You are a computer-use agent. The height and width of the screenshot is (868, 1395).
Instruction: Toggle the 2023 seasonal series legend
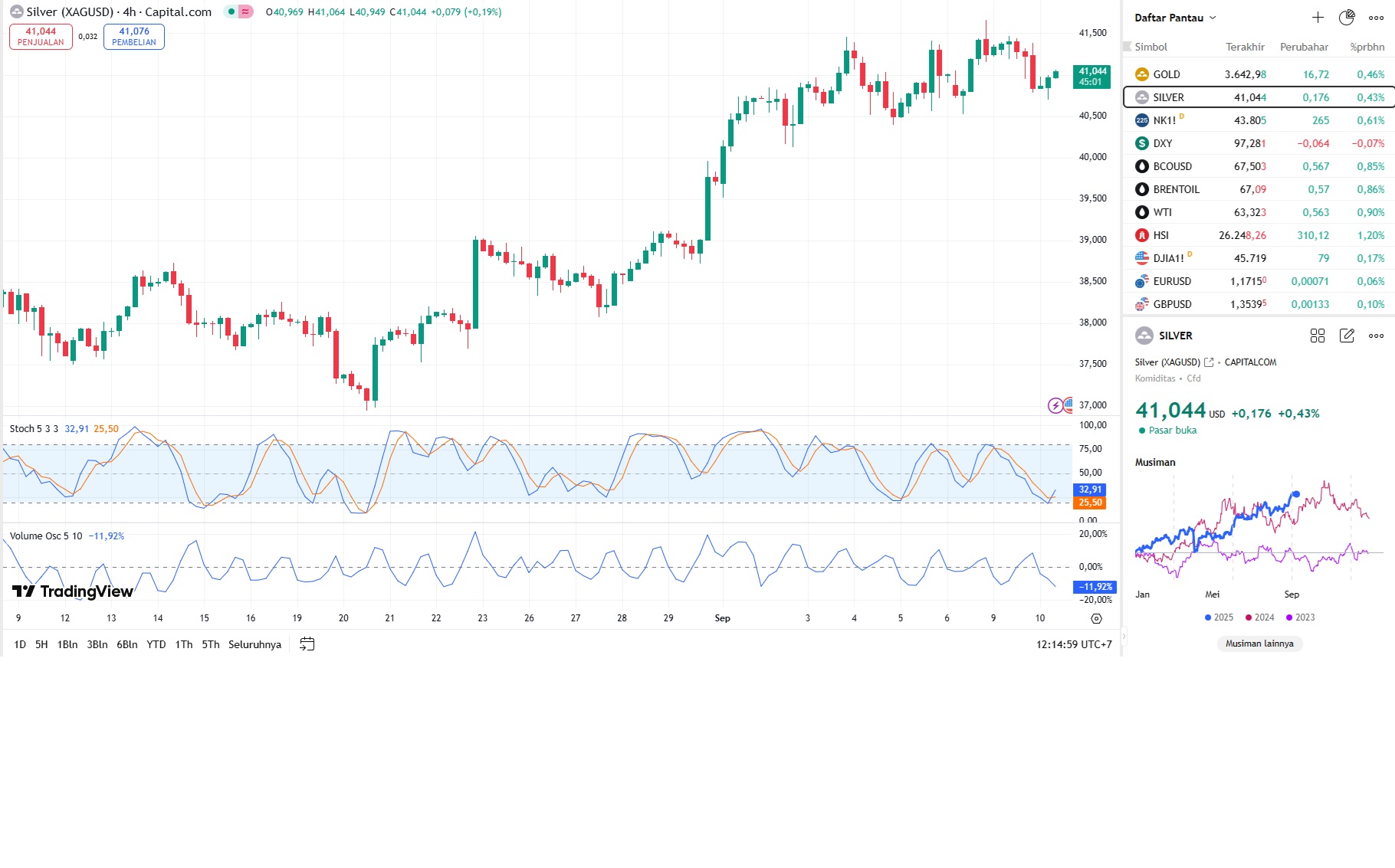point(1300,617)
